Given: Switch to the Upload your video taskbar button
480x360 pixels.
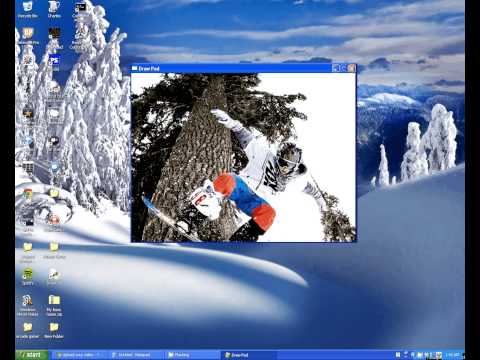Looking at the screenshot, I should (x=80, y=355).
